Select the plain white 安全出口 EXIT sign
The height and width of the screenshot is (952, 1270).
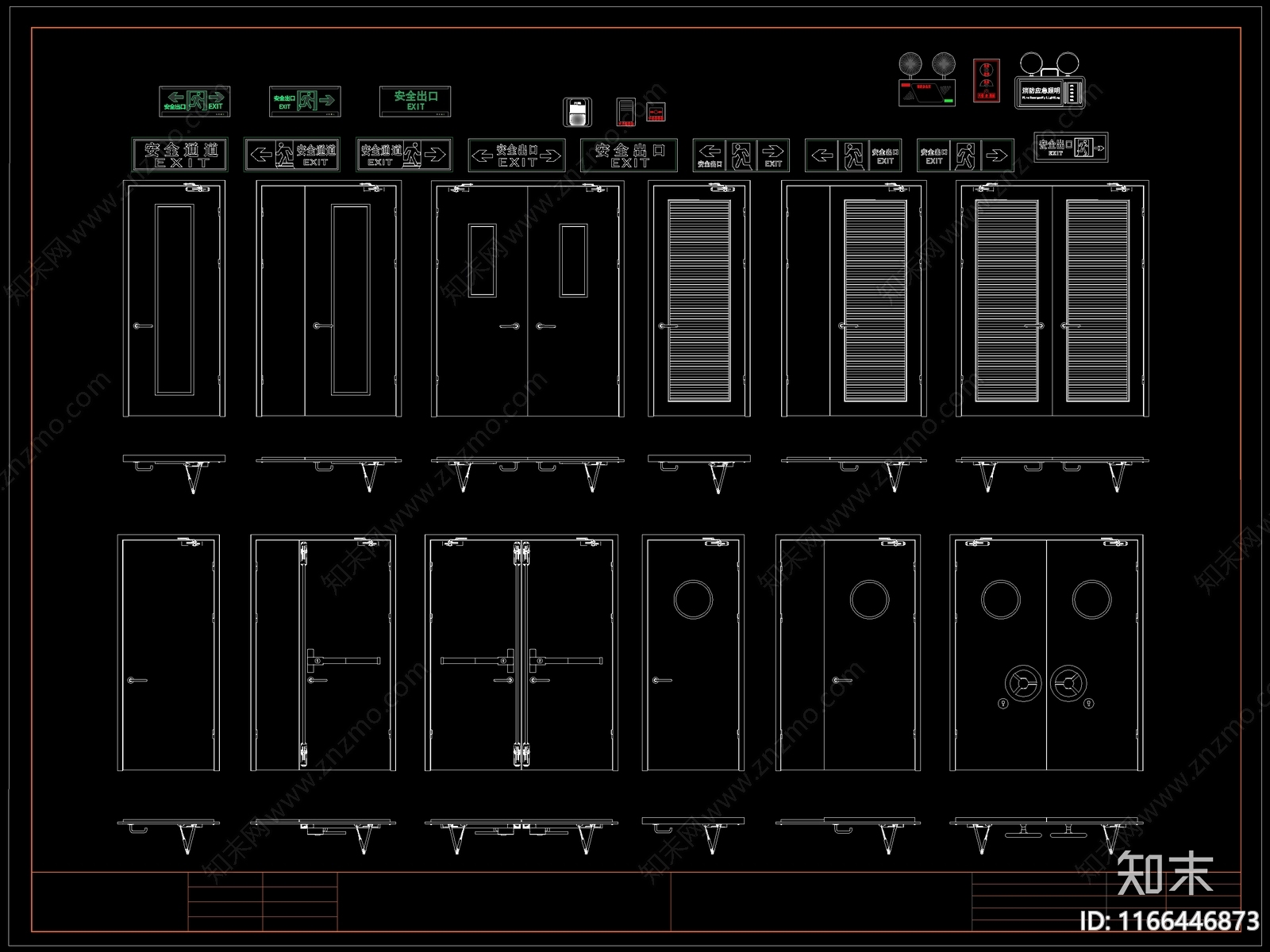tap(629, 155)
